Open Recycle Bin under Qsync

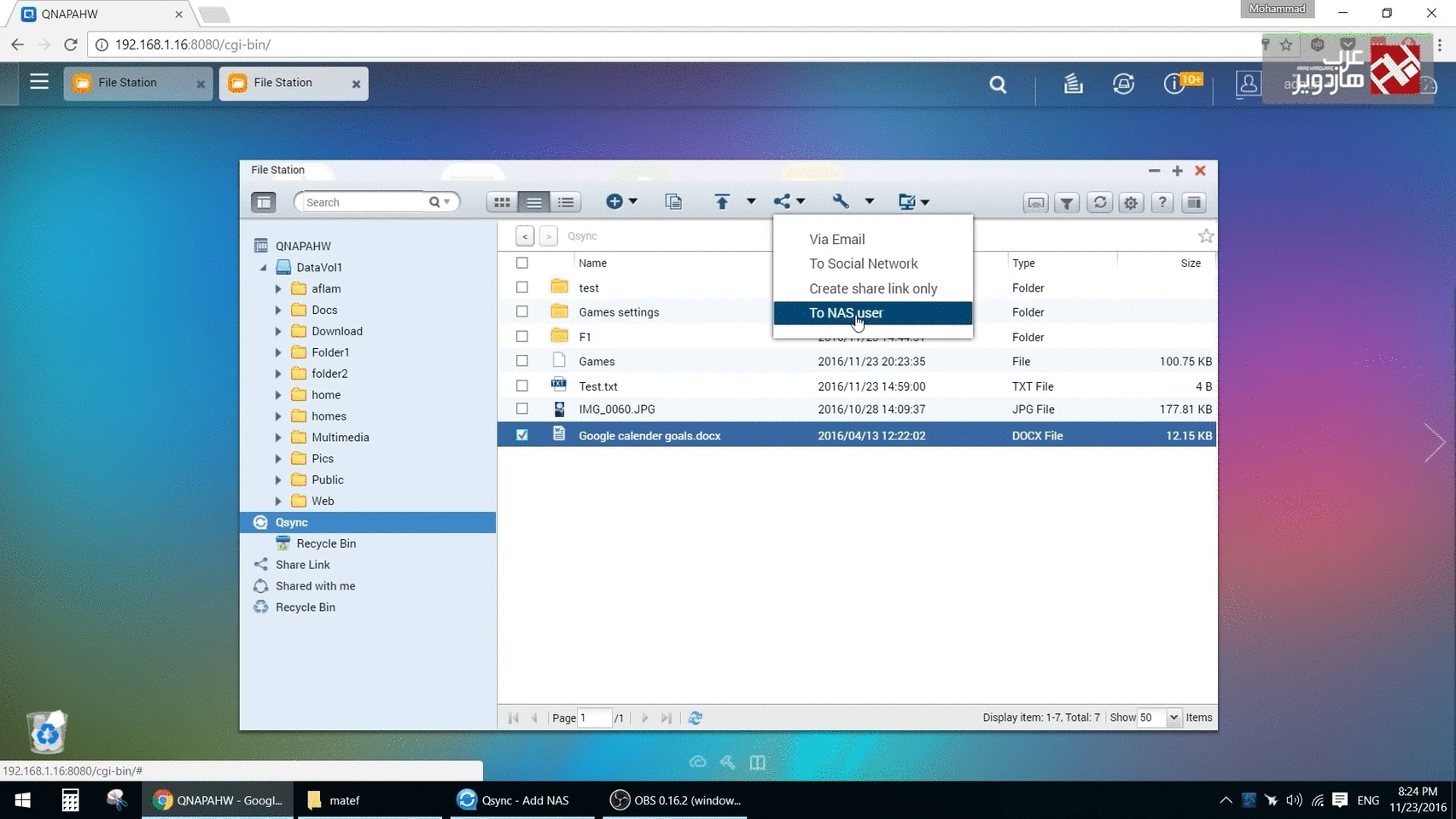point(326,543)
